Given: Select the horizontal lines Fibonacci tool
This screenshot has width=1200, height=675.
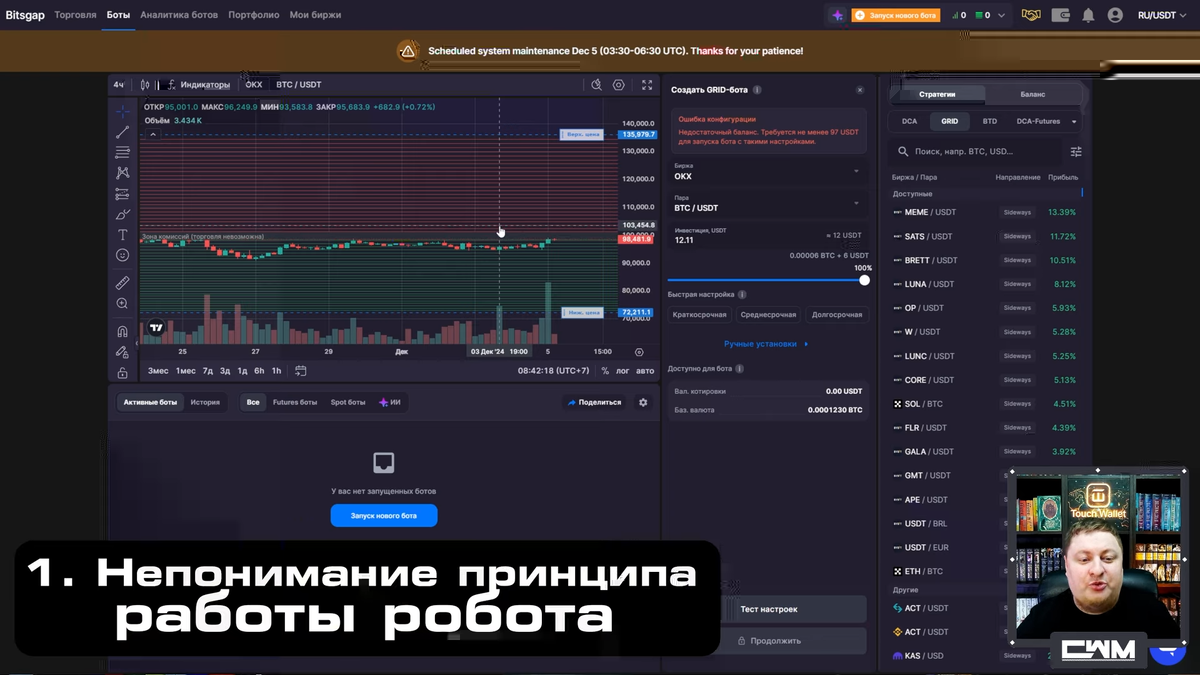Looking at the screenshot, I should pyautogui.click(x=122, y=152).
